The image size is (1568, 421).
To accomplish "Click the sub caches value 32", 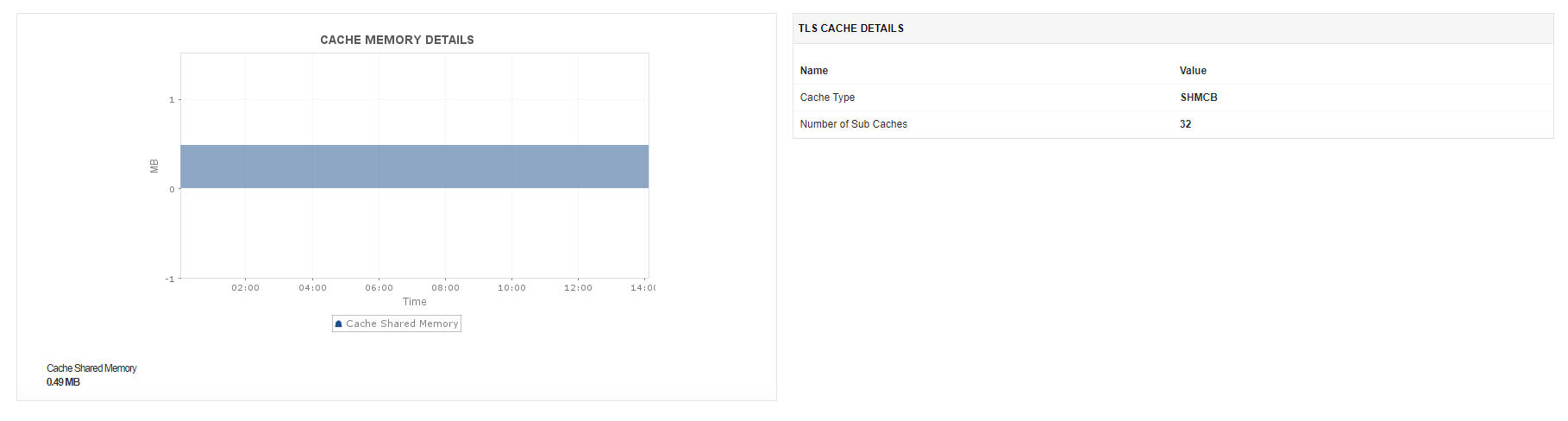I will (x=1185, y=124).
